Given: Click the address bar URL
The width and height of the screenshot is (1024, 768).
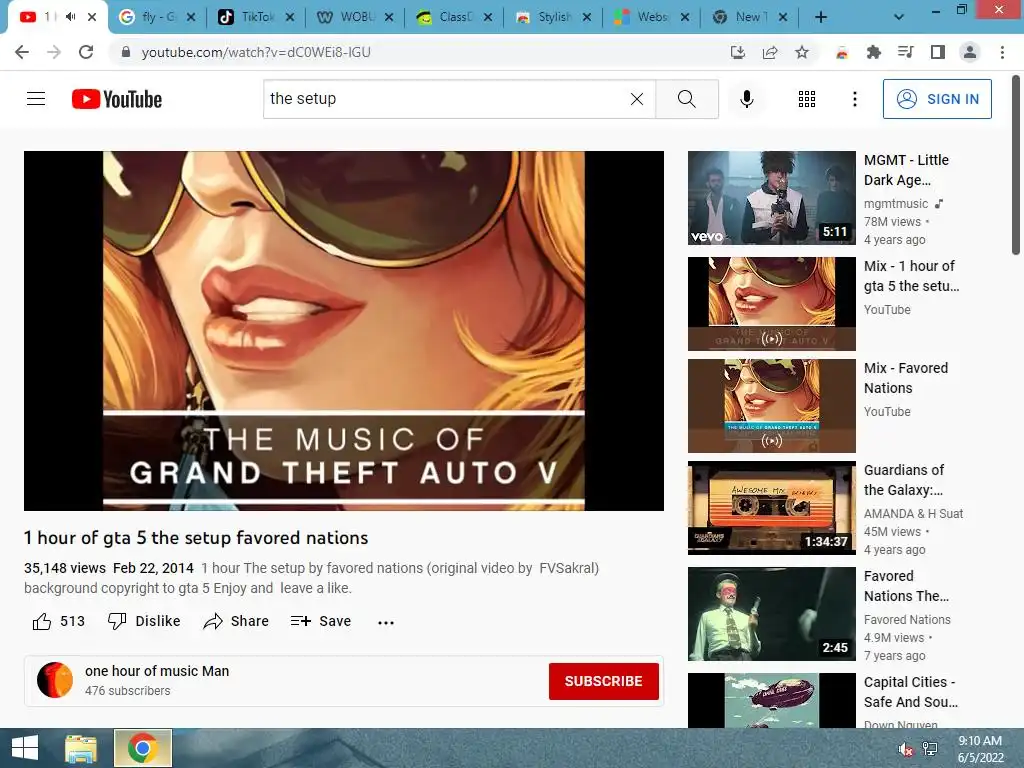Looking at the screenshot, I should click(256, 52).
